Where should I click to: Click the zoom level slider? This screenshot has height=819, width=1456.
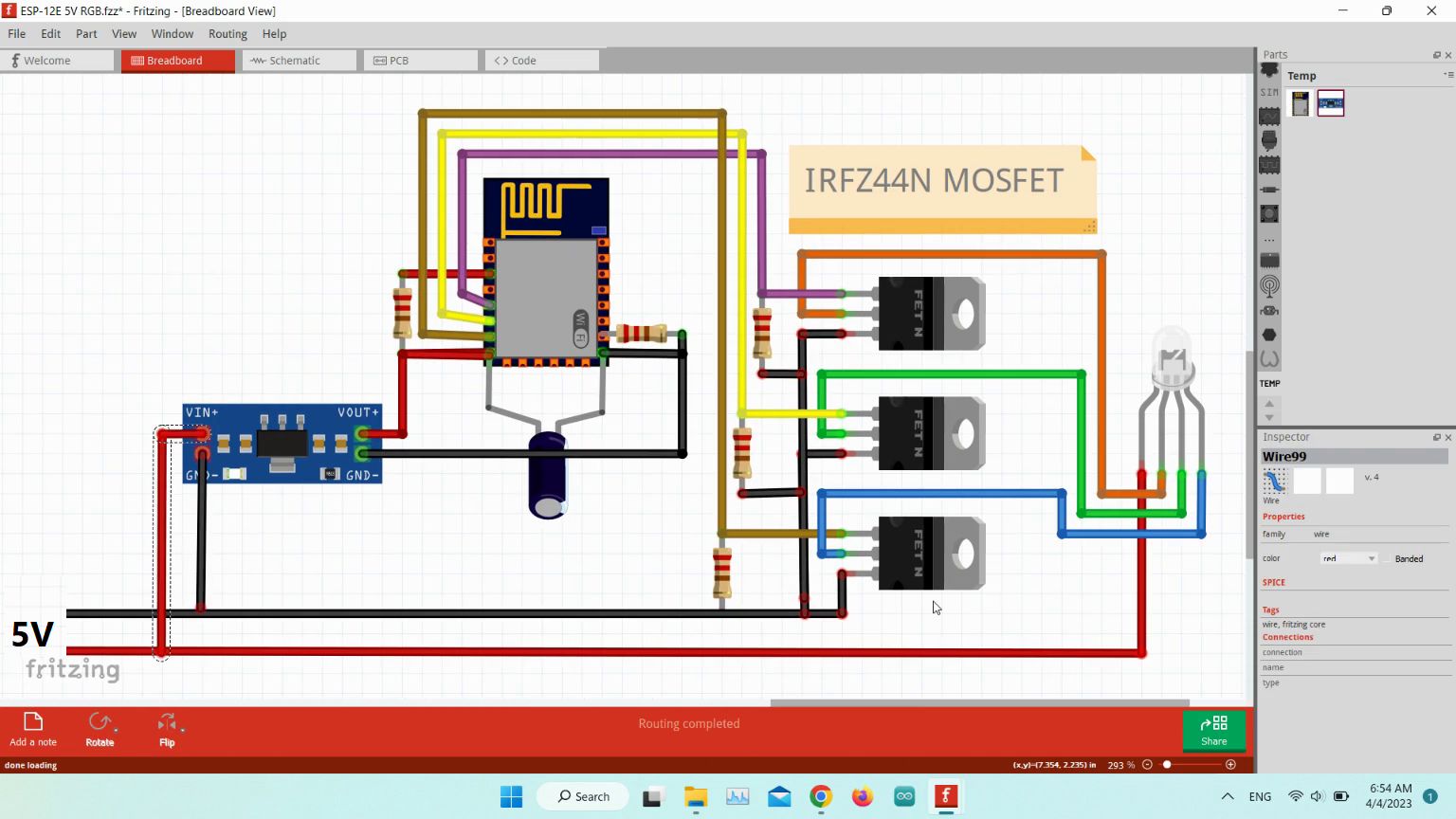(x=1168, y=765)
